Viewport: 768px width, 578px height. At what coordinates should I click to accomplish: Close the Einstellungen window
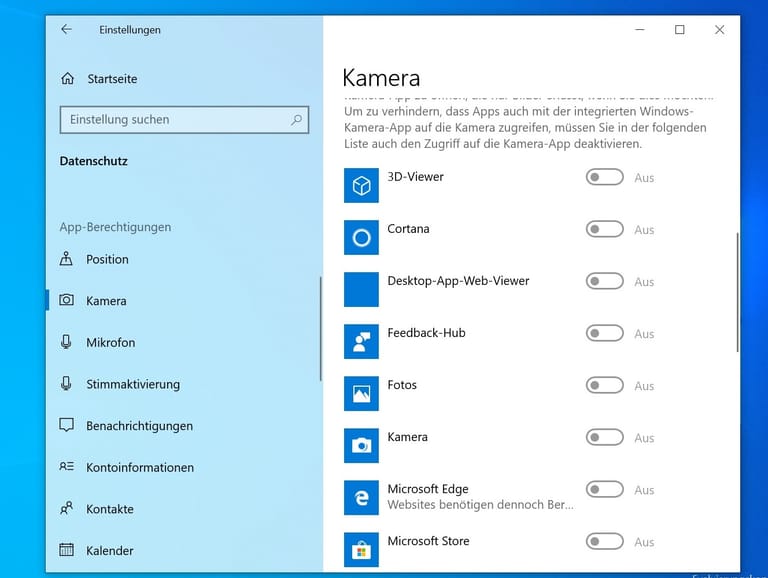tap(719, 29)
